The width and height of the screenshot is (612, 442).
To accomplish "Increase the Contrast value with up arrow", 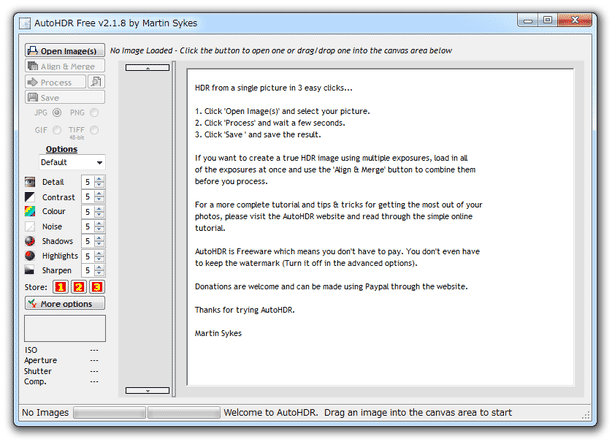I will [100, 194].
